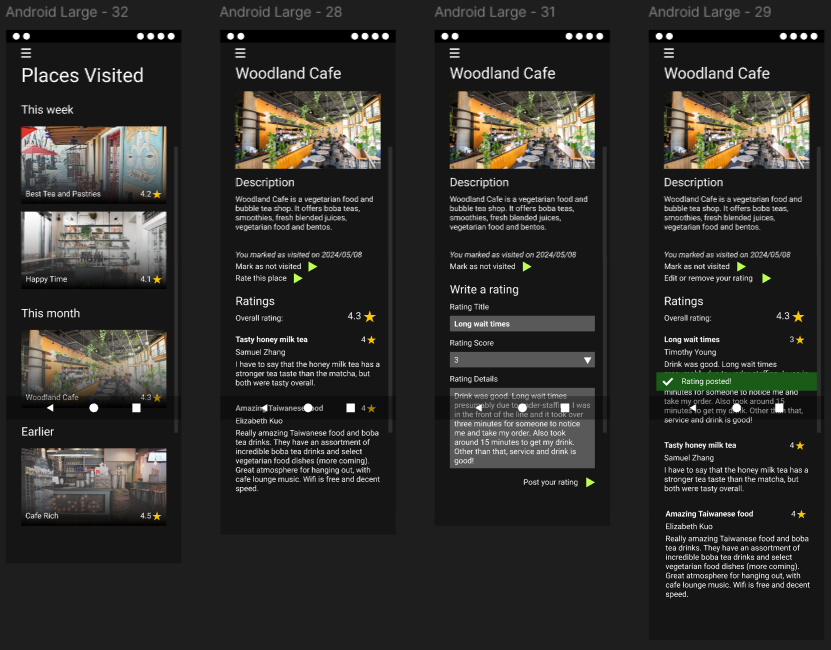Select 'Android Large - 32' frame label
This screenshot has height=650, width=831.
[67, 12]
